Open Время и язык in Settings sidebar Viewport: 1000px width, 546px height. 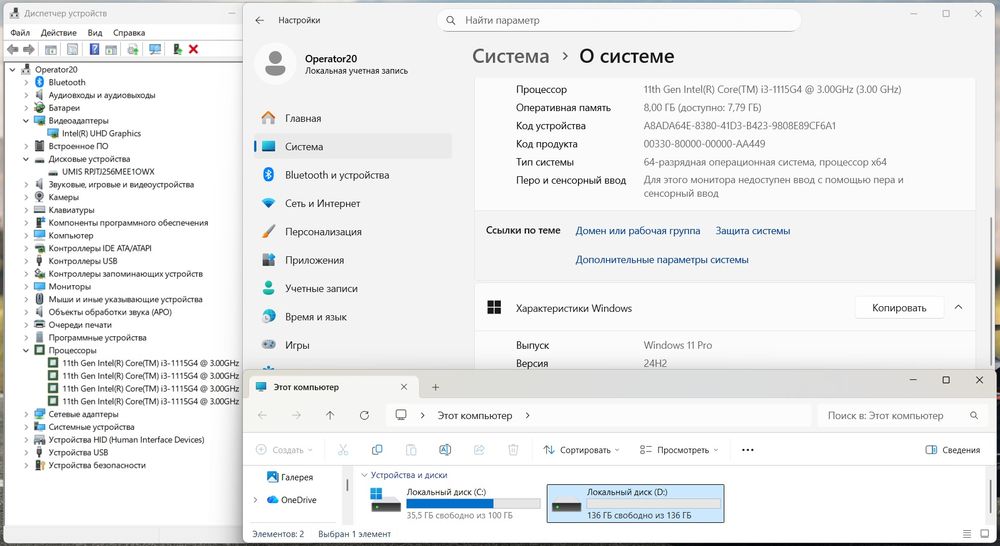[x=353, y=317]
